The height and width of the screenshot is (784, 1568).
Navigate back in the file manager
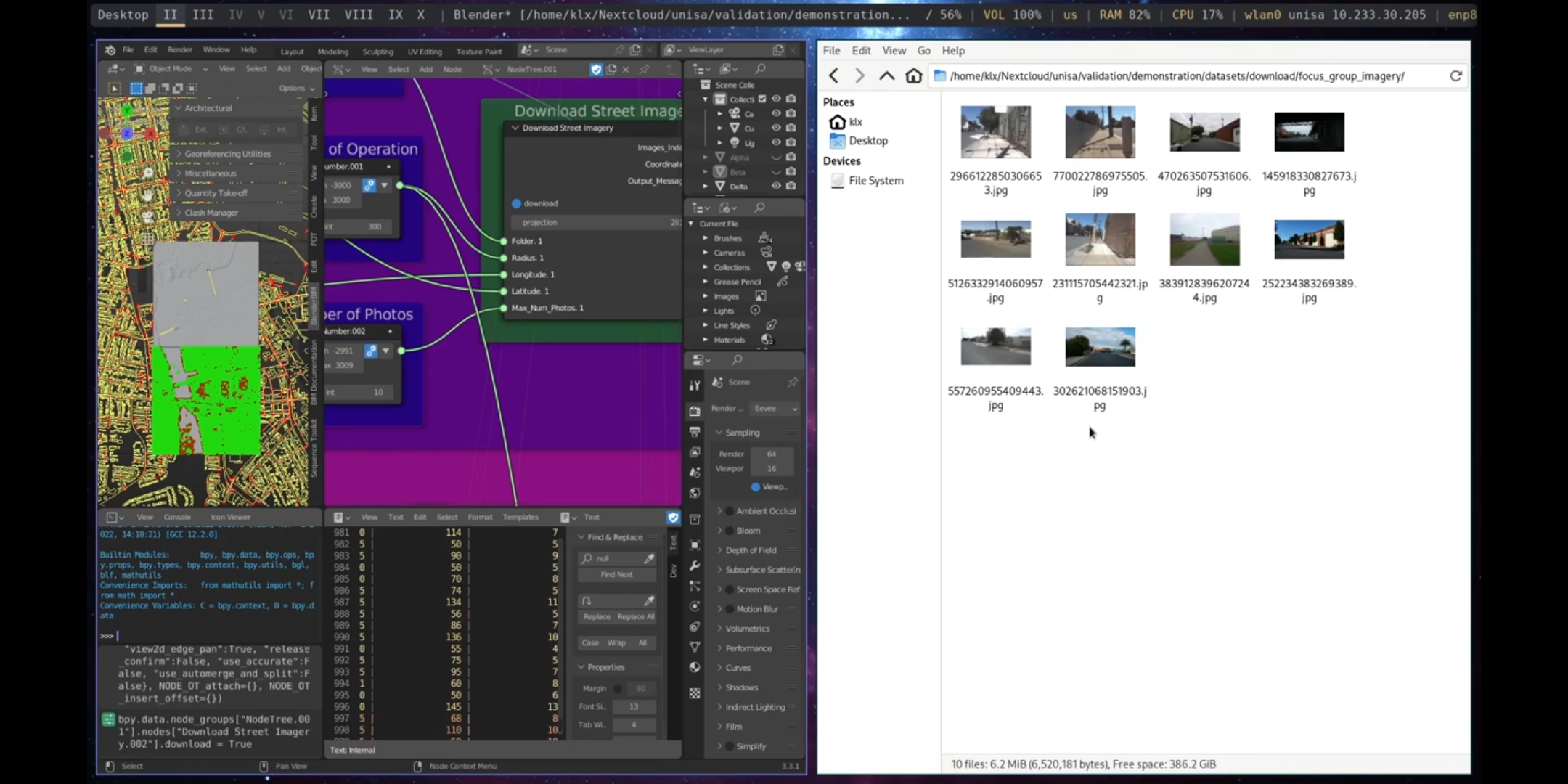click(x=833, y=75)
